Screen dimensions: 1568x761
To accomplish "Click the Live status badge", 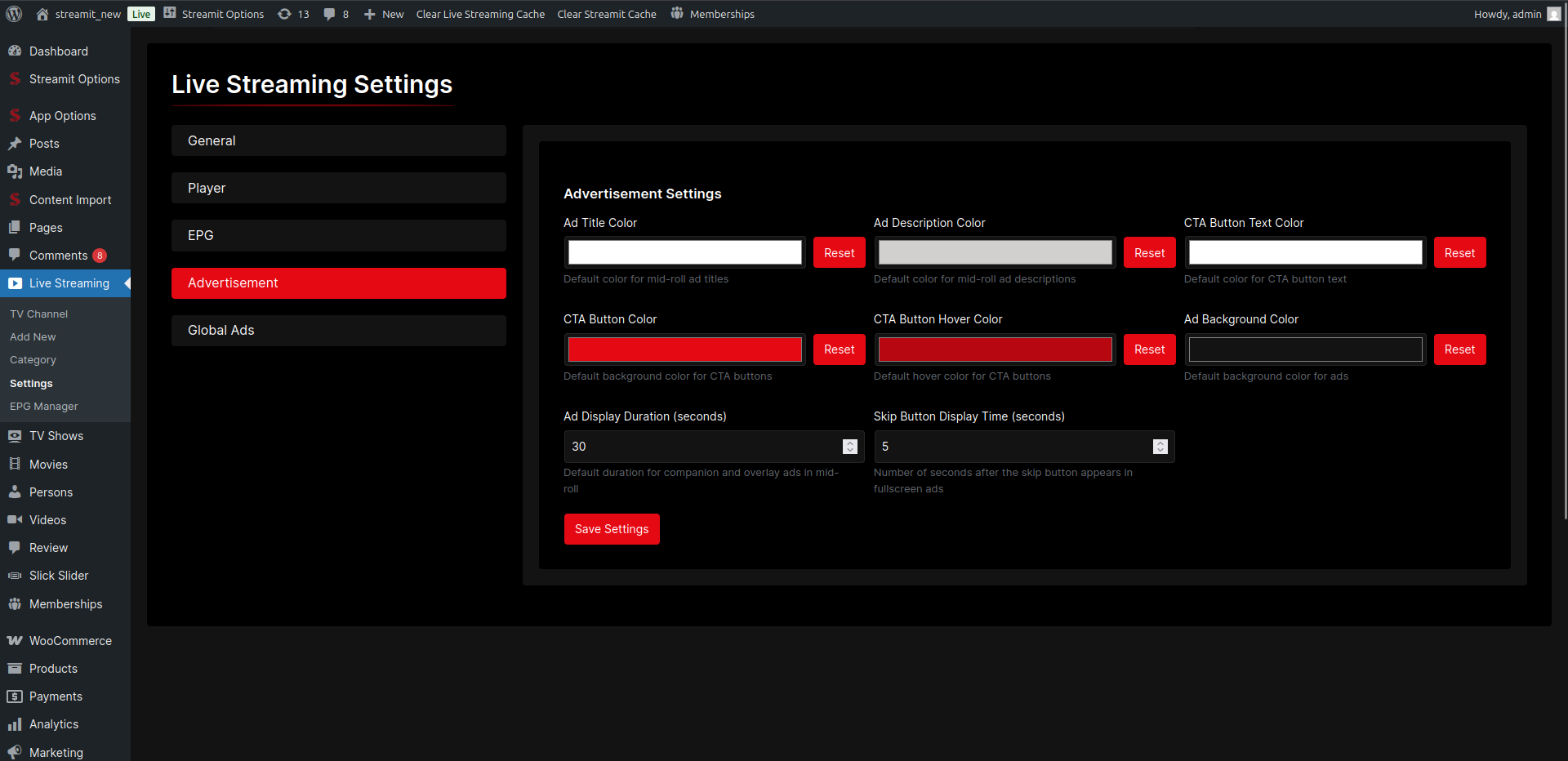I will 141,14.
